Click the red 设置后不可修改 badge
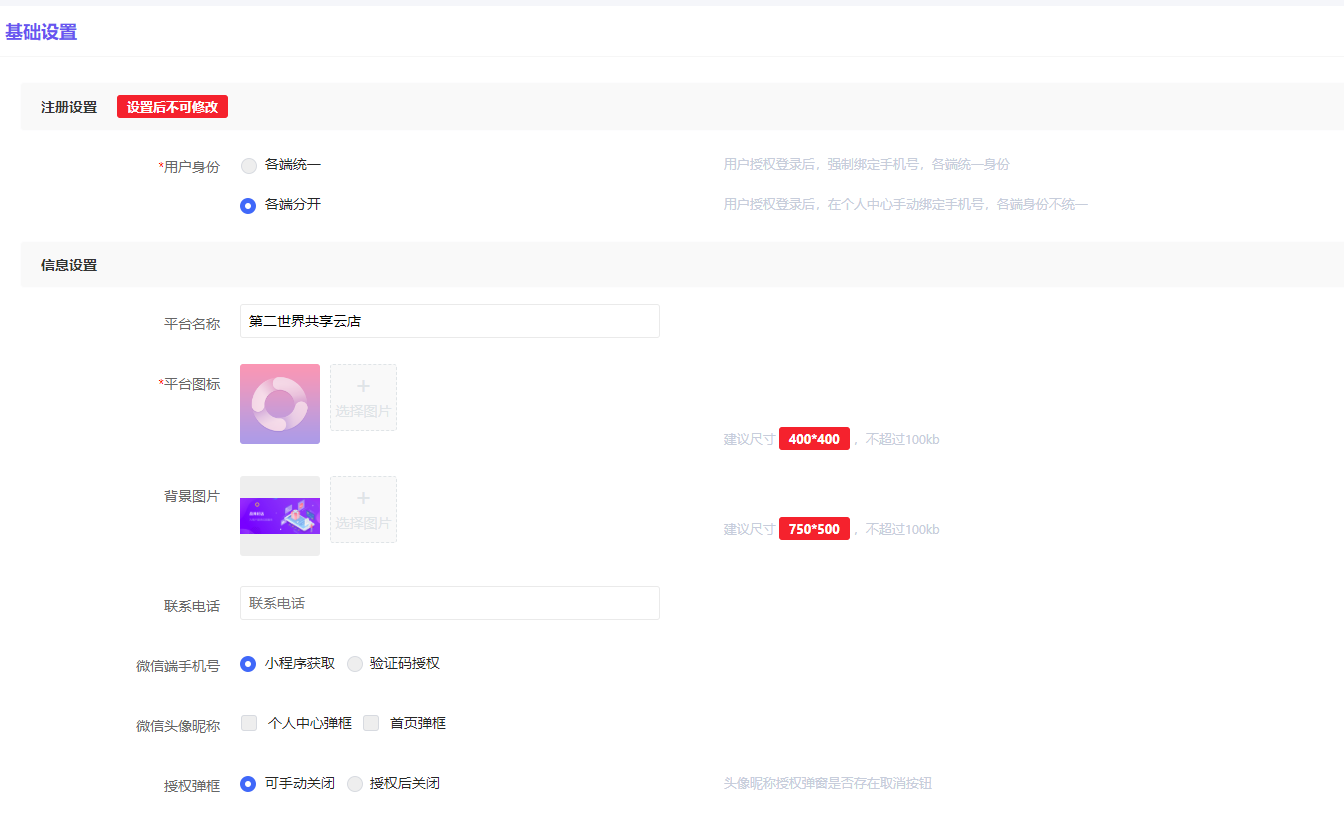Viewport: 1344px width, 822px height. click(172, 107)
